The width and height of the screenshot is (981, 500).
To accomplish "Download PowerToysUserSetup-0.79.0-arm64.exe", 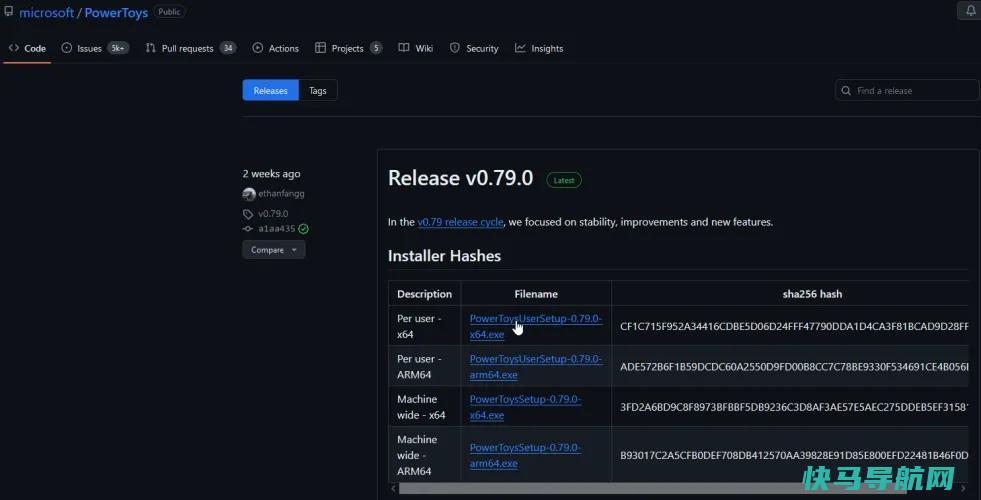I will coord(536,367).
